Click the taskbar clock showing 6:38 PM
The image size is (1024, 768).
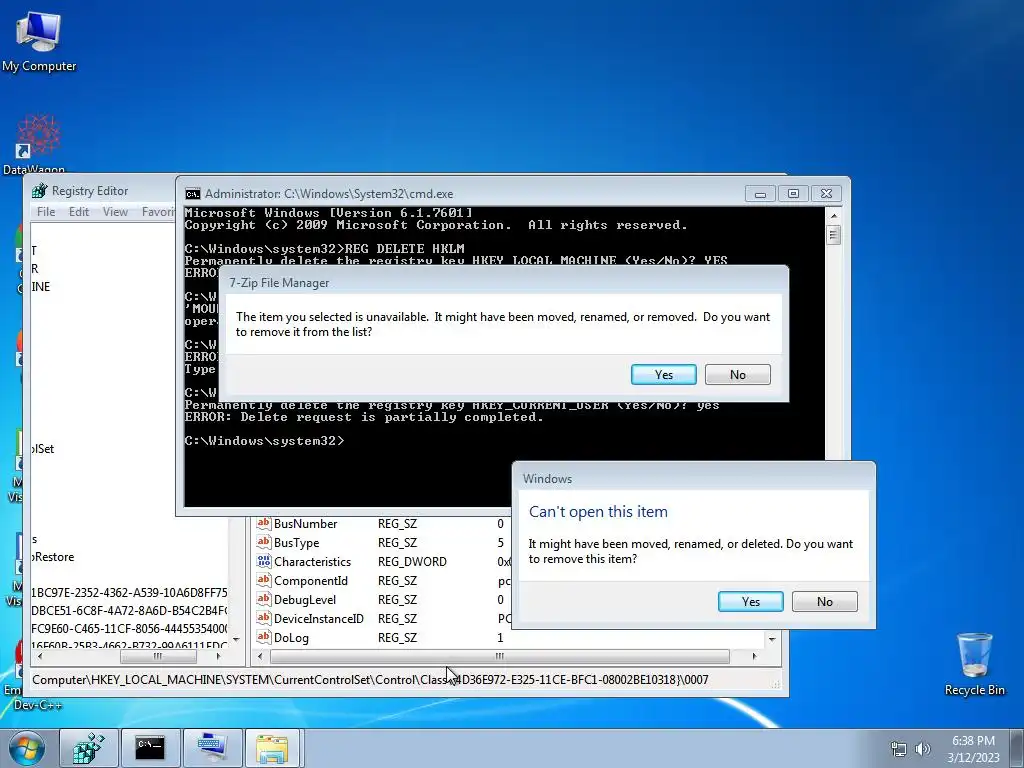click(x=973, y=748)
